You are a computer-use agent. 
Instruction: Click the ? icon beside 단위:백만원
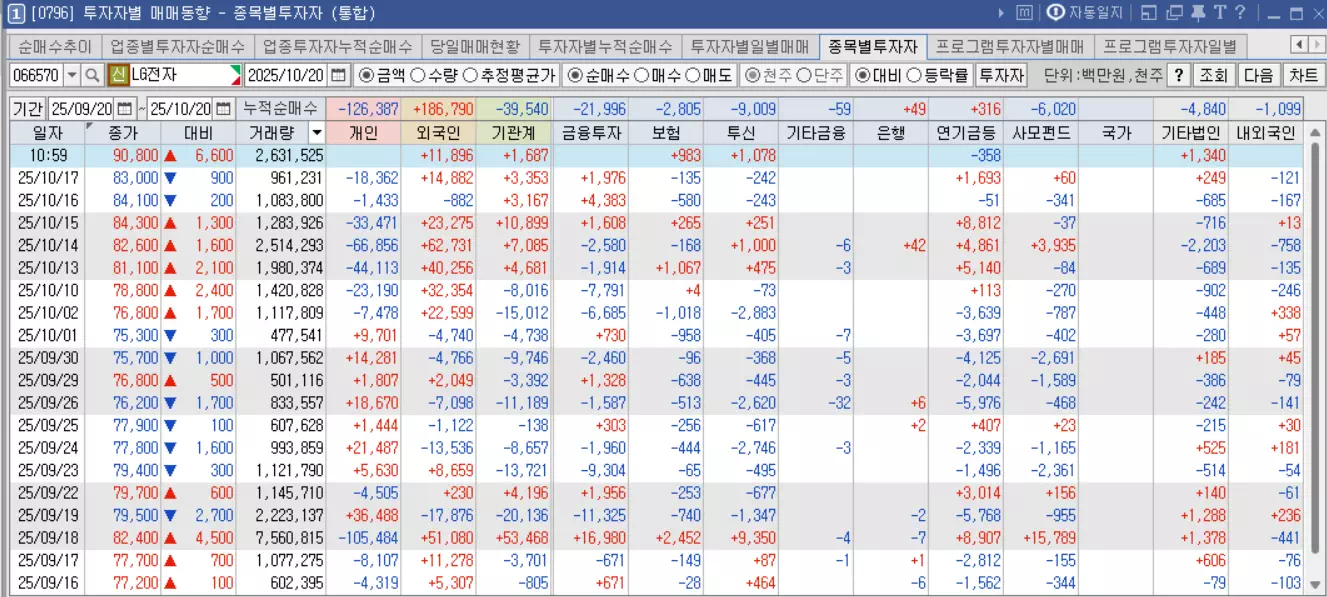click(x=1180, y=74)
